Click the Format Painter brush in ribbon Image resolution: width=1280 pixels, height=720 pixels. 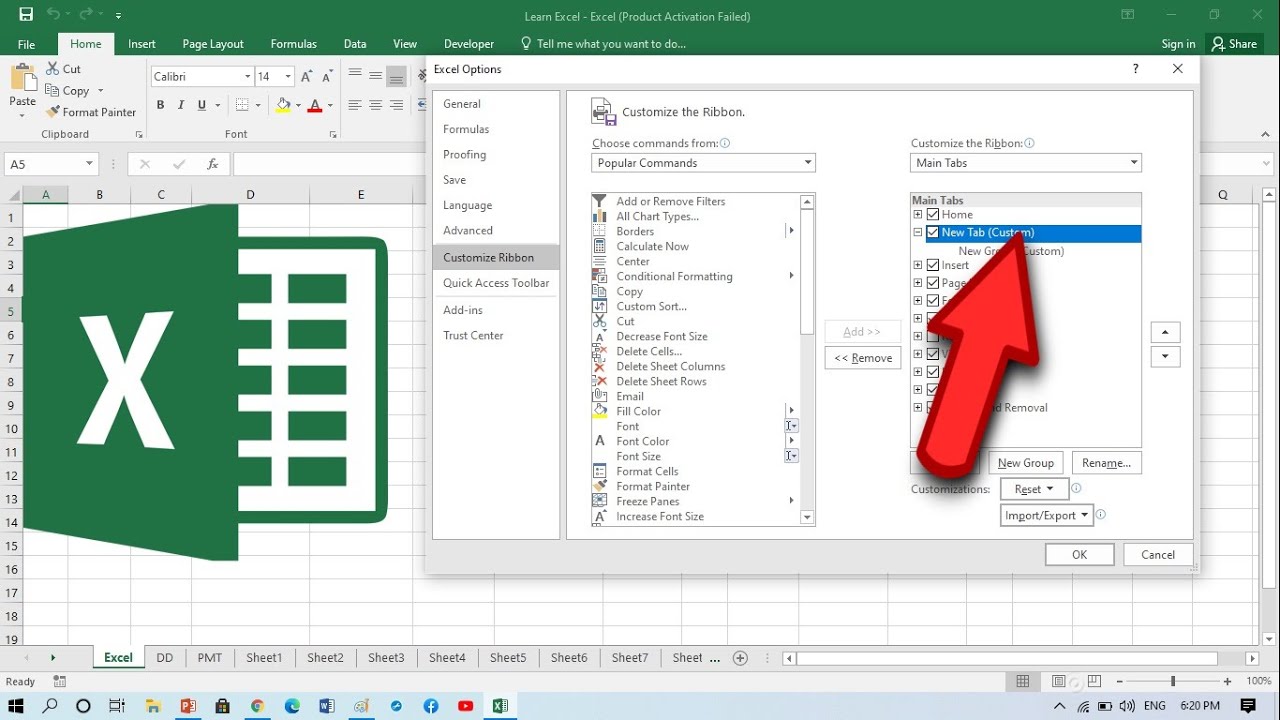[x=53, y=112]
